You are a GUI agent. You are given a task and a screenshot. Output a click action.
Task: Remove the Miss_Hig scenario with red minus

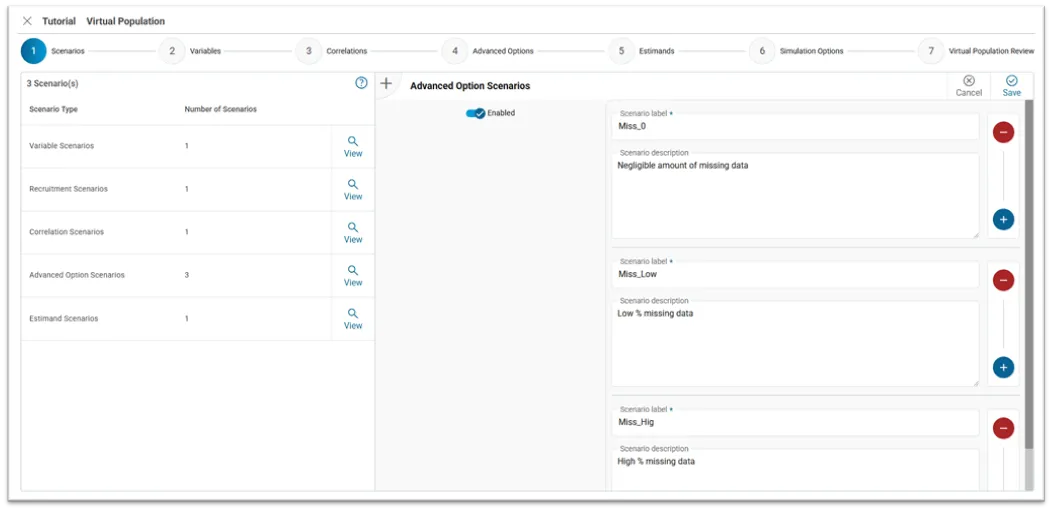click(x=1003, y=428)
